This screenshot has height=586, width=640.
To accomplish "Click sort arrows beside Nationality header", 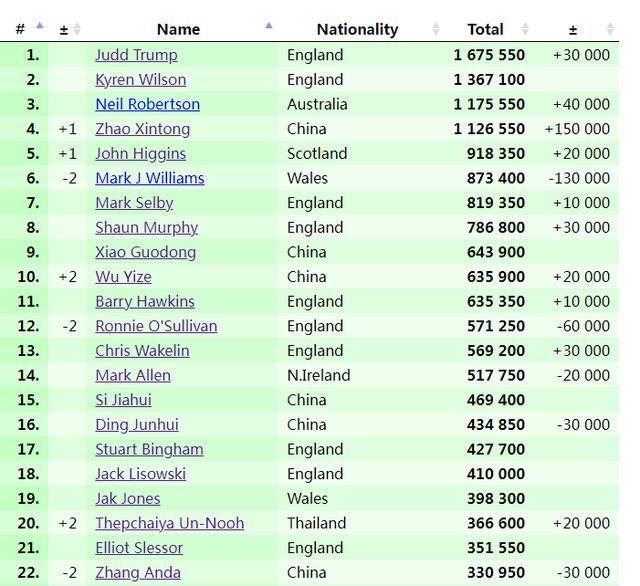I will [436, 29].
